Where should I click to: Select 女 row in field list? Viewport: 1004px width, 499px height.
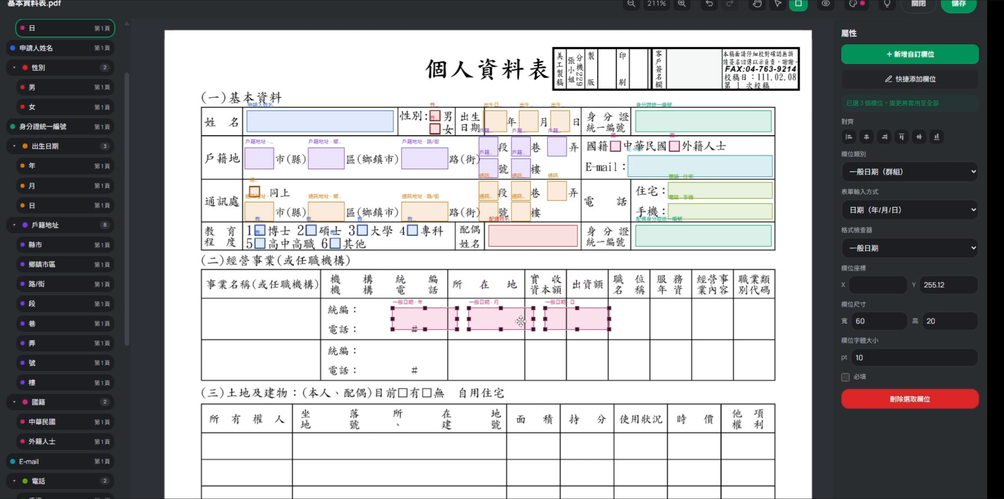click(65, 107)
